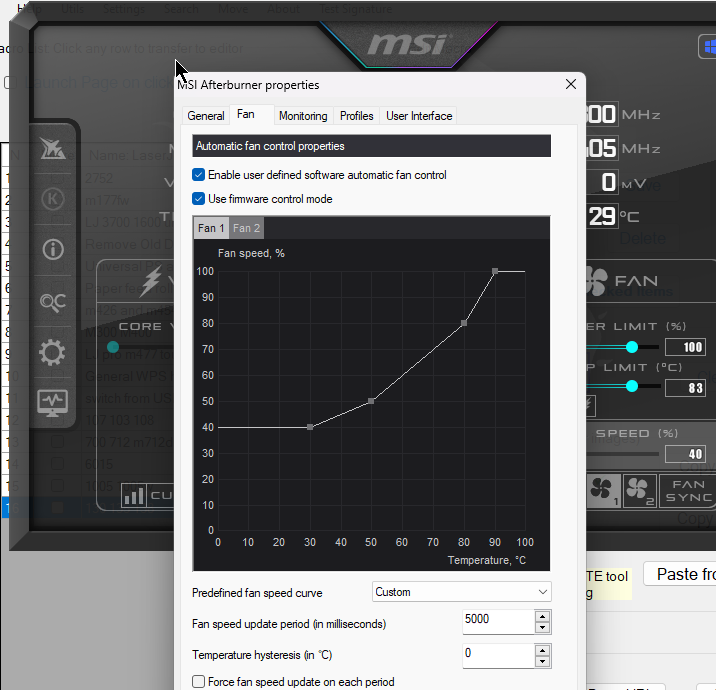This screenshot has height=690, width=716.
Task: Decrease fan speed update period value
Action: coord(542,627)
